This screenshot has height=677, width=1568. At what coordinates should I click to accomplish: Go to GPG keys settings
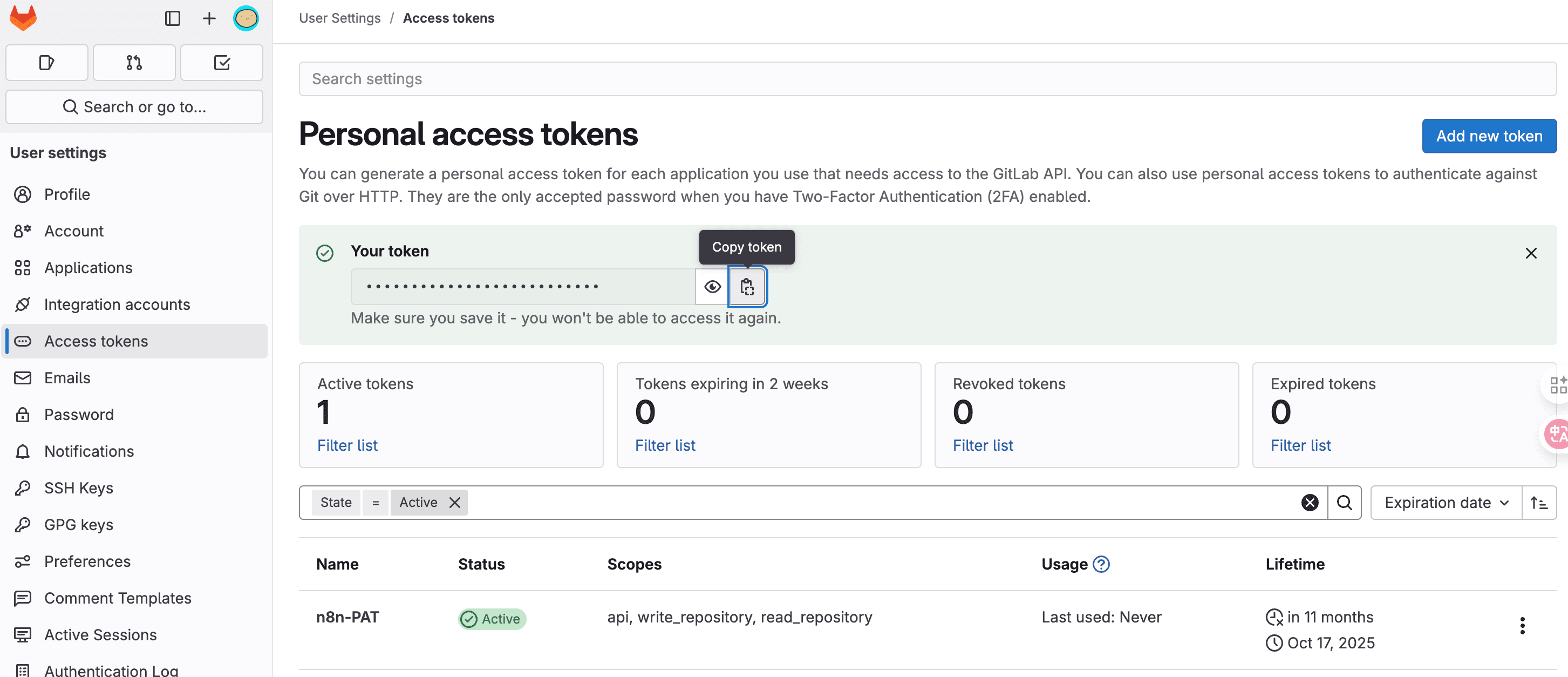pyautogui.click(x=78, y=524)
